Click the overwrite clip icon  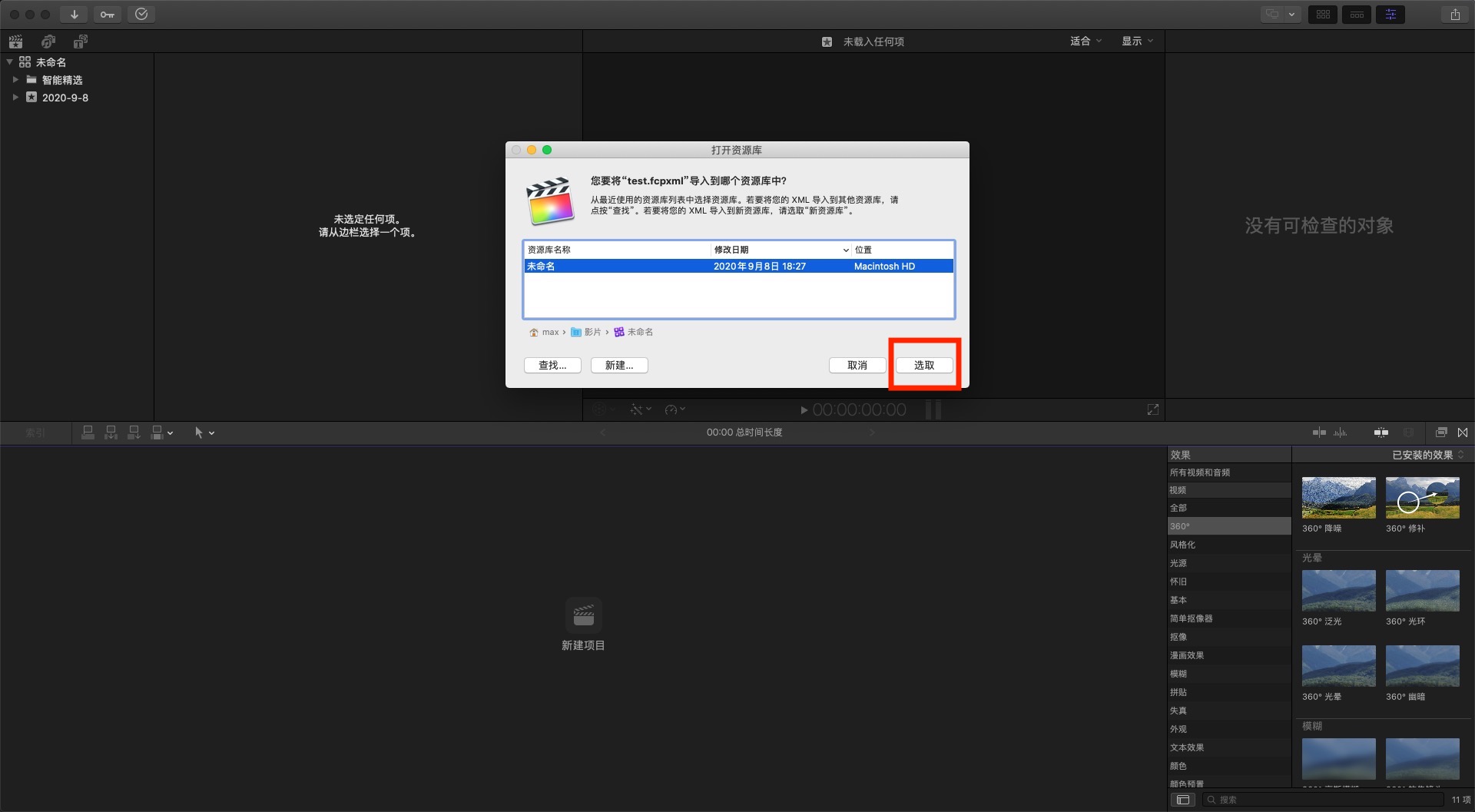tap(157, 433)
